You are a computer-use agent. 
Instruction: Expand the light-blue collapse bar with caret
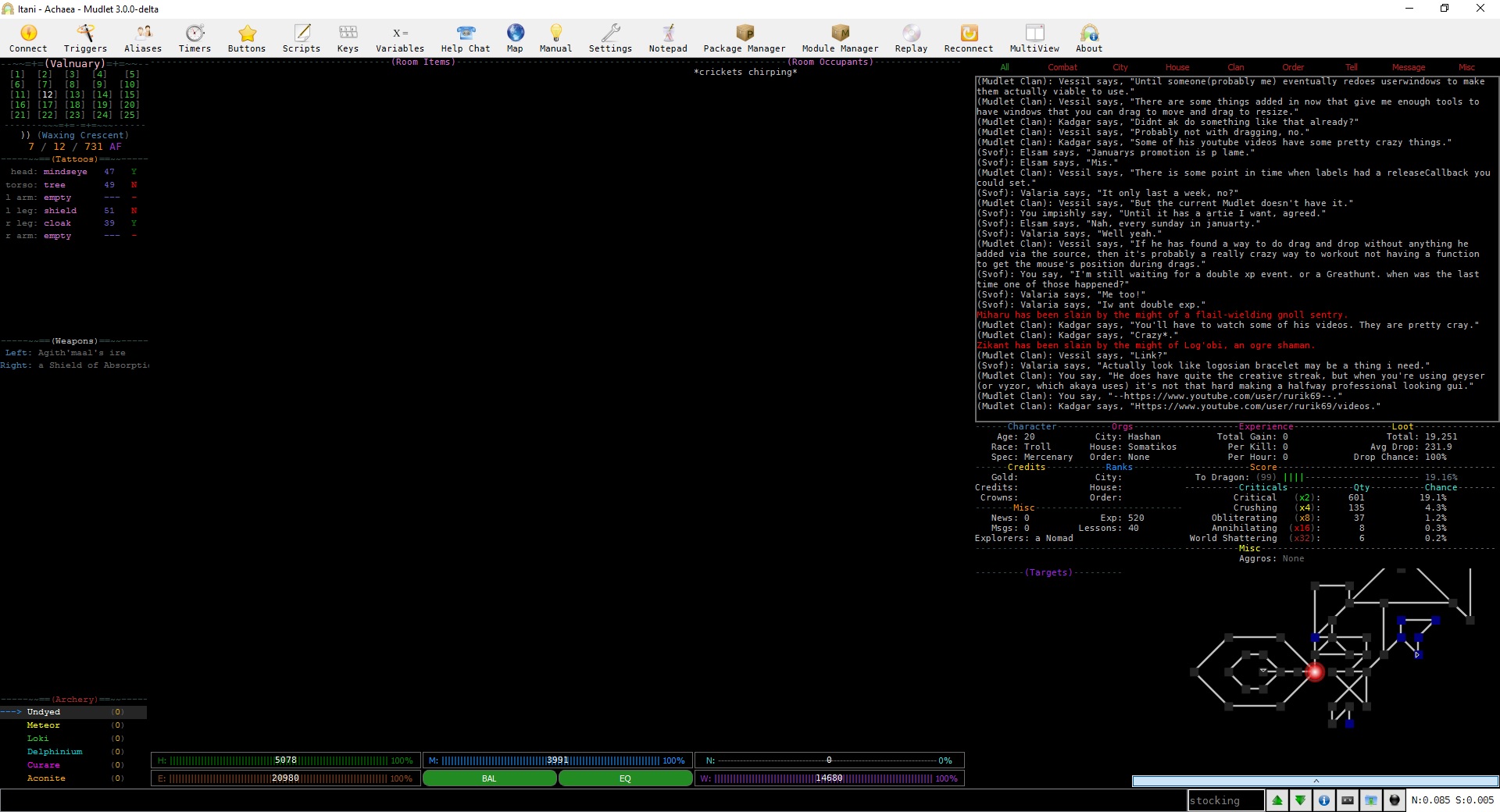click(x=1316, y=781)
